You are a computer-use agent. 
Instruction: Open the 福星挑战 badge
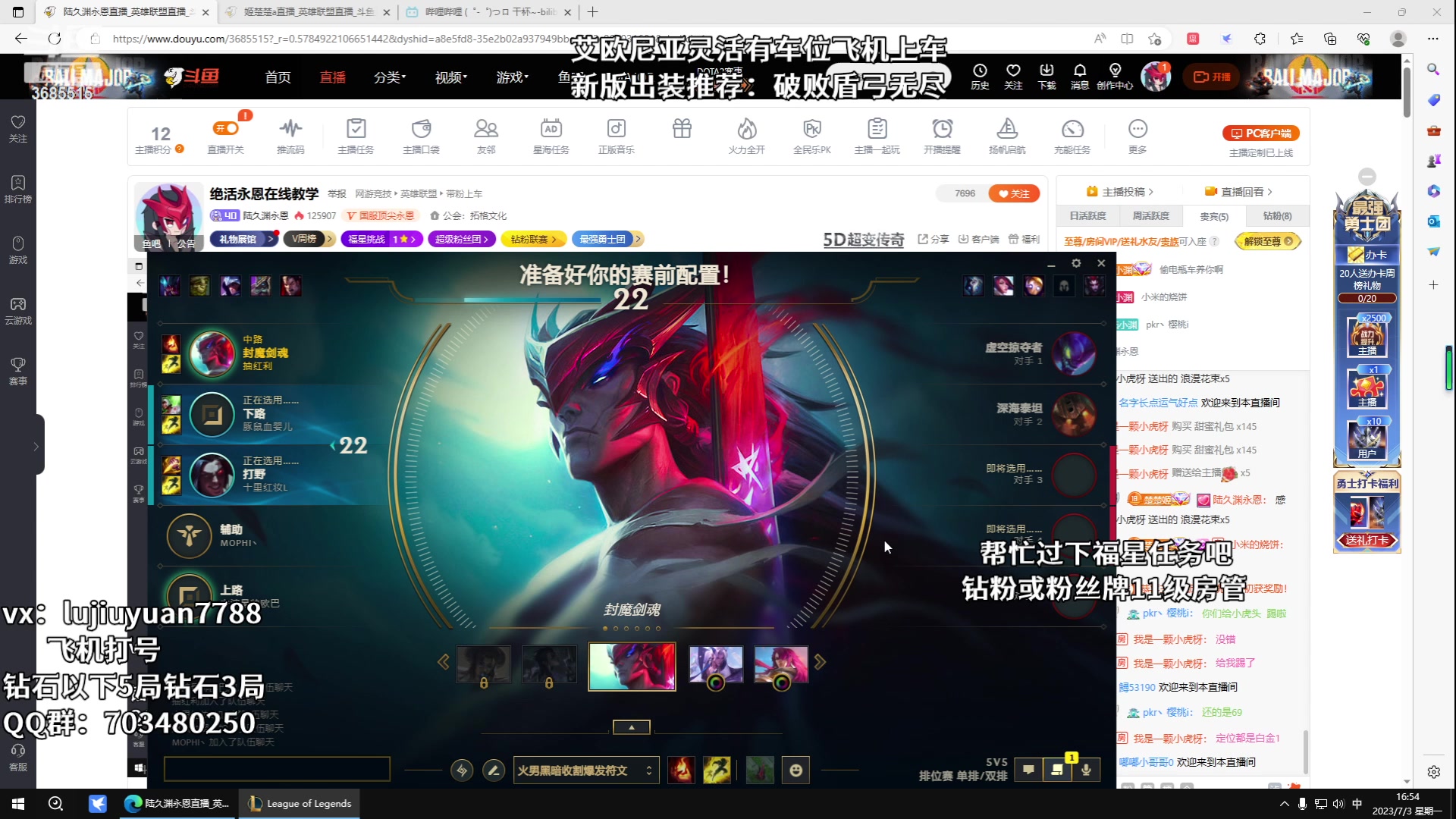click(x=382, y=239)
